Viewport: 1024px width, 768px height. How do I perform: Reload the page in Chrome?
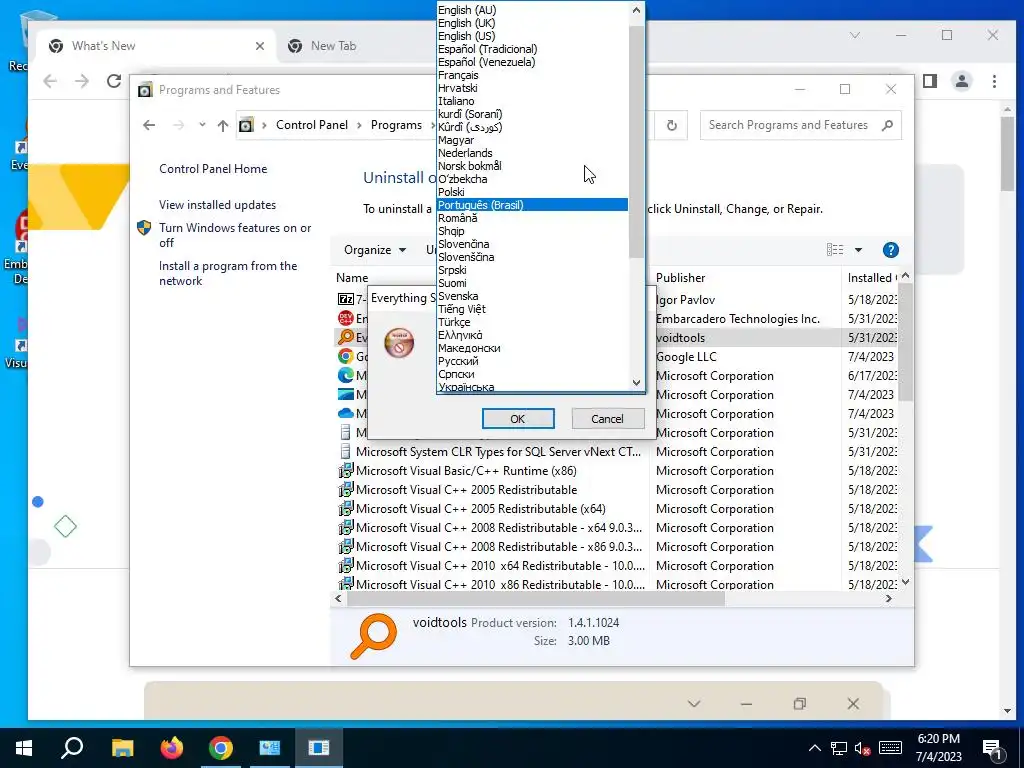click(x=114, y=81)
